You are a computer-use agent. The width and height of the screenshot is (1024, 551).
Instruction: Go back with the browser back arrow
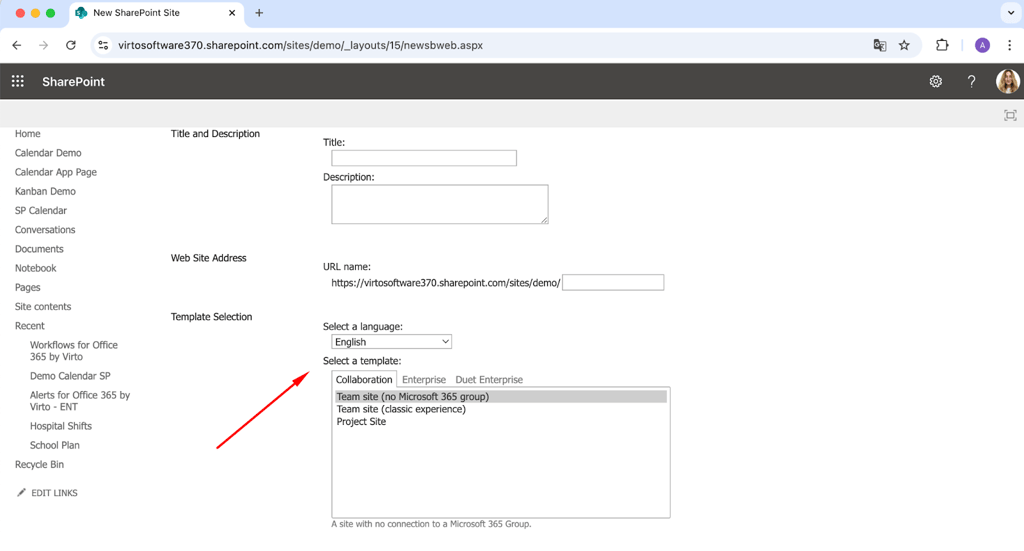(17, 46)
